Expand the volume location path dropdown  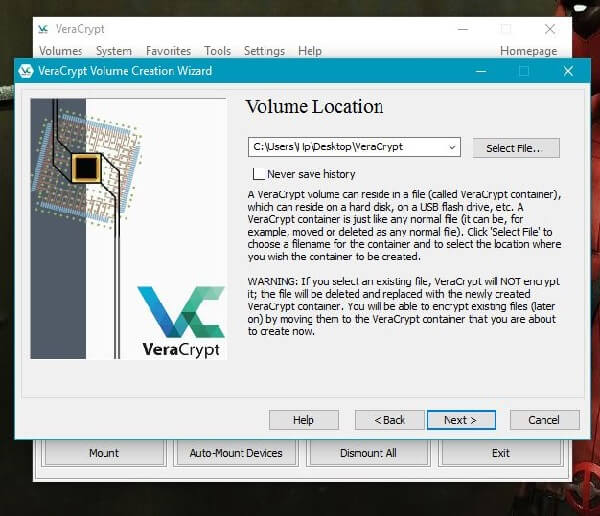tap(452, 147)
